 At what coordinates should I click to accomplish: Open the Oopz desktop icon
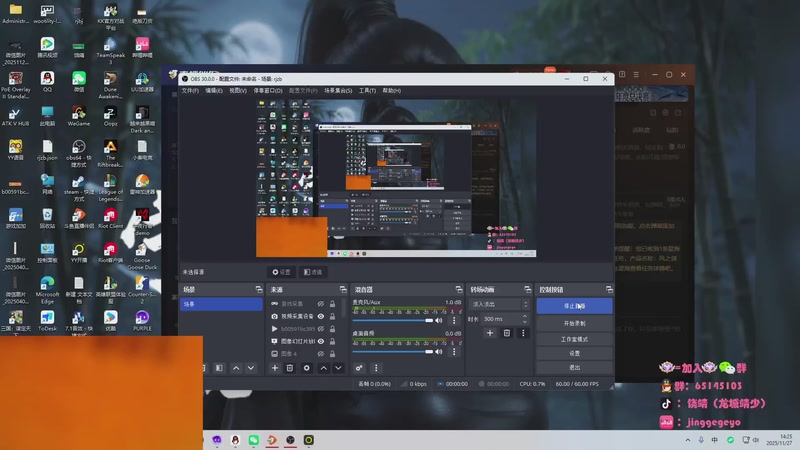click(x=110, y=116)
